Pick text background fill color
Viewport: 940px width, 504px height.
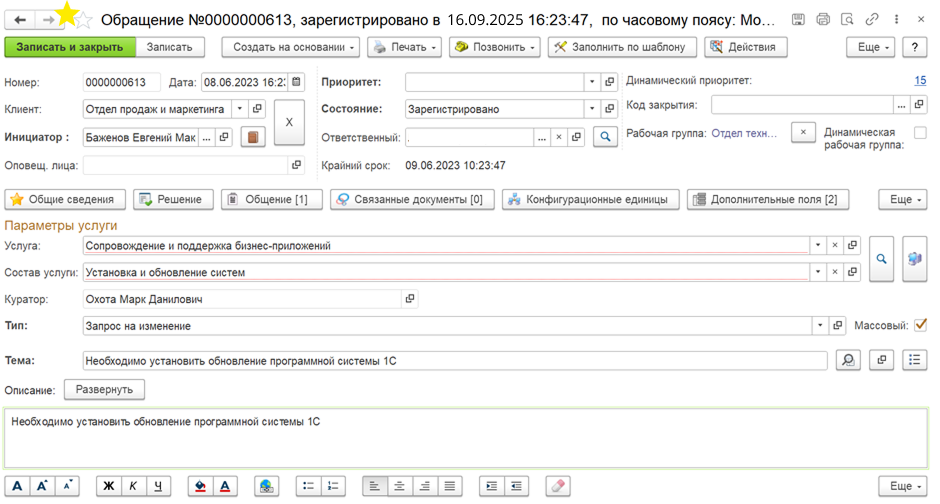tap(200, 486)
